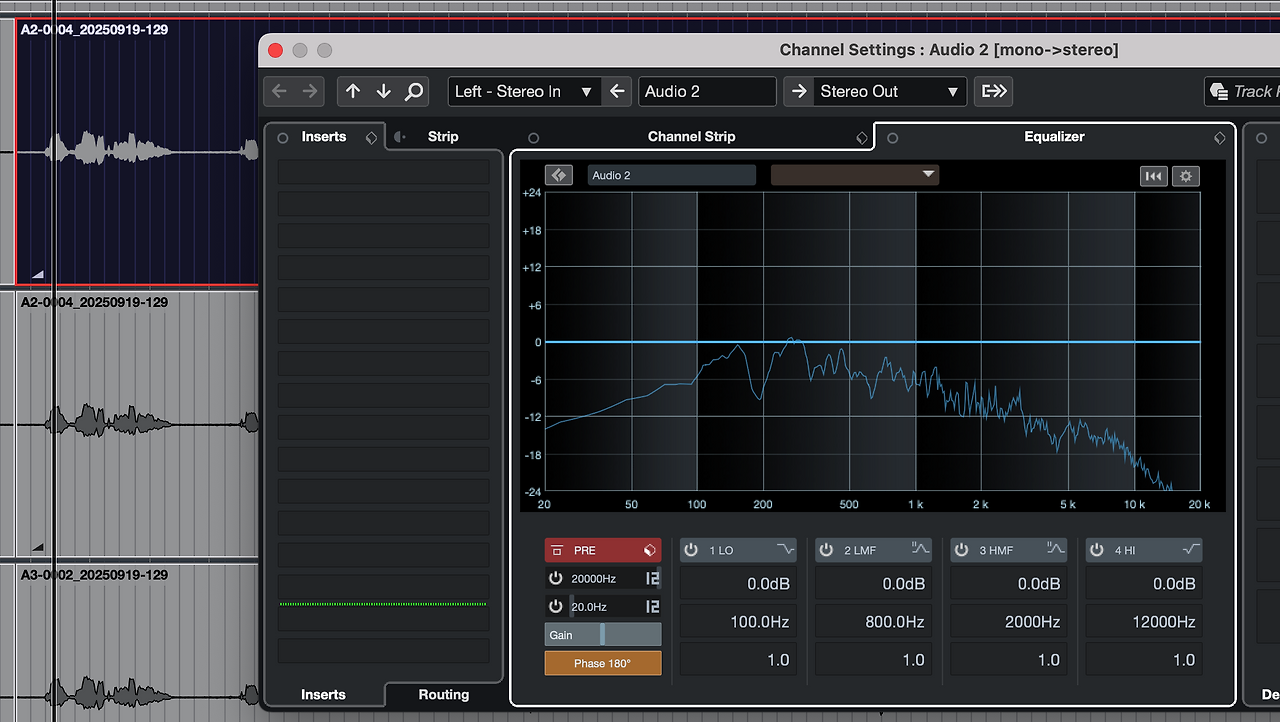Image resolution: width=1280 pixels, height=722 pixels.
Task: Click the Inserts preset diamond icon
Action: point(371,137)
